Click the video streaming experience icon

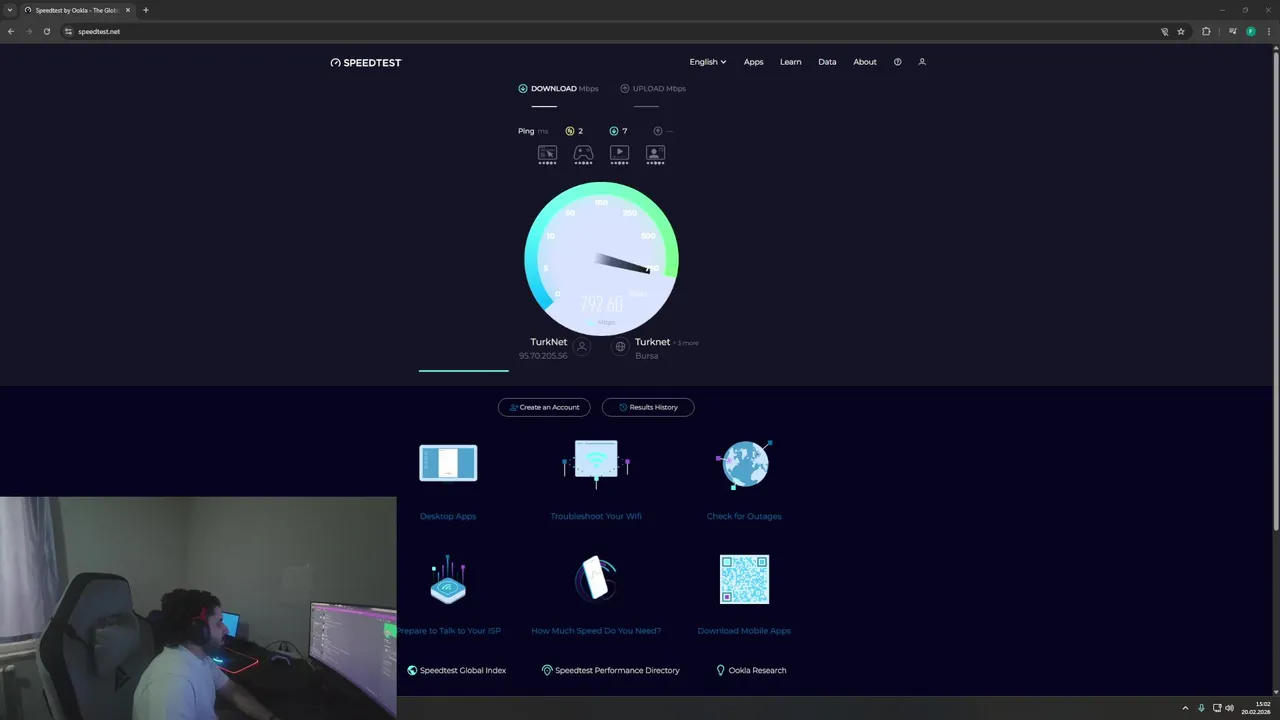pyautogui.click(x=619, y=154)
